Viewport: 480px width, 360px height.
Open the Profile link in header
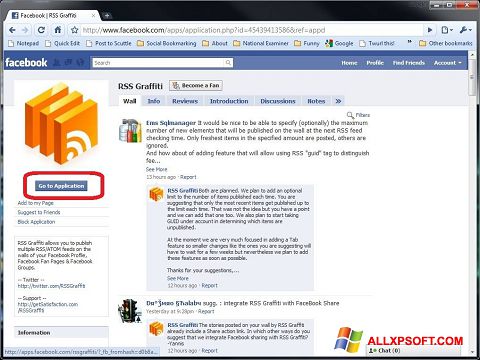tap(375, 63)
